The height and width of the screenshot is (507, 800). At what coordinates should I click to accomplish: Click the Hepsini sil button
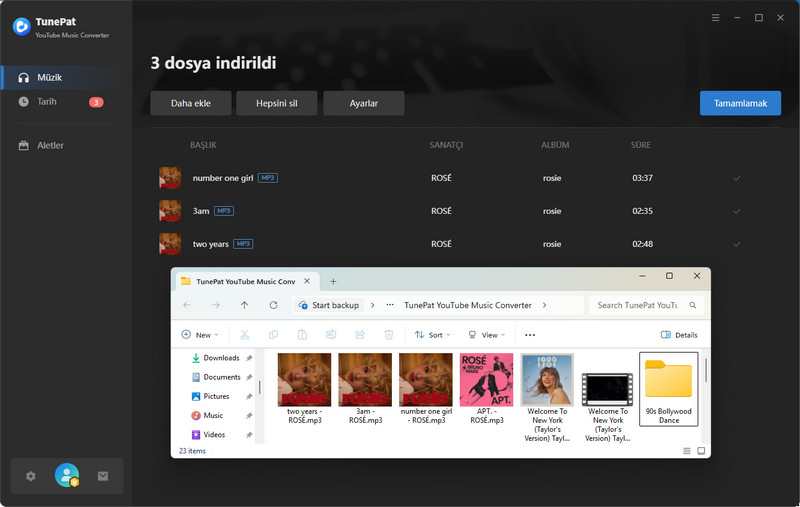(x=277, y=103)
